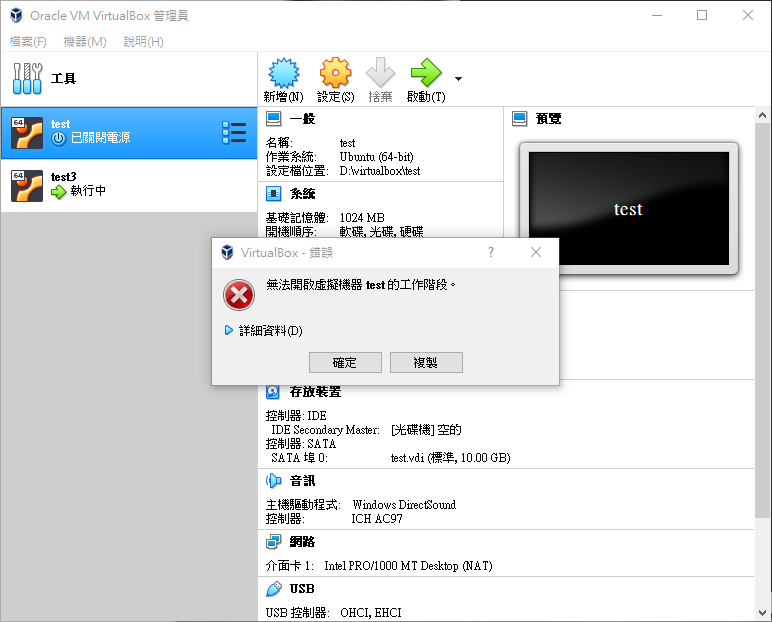Select the test3 running virtual machine
Image resolution: width=772 pixels, height=622 pixels.
tap(128, 185)
